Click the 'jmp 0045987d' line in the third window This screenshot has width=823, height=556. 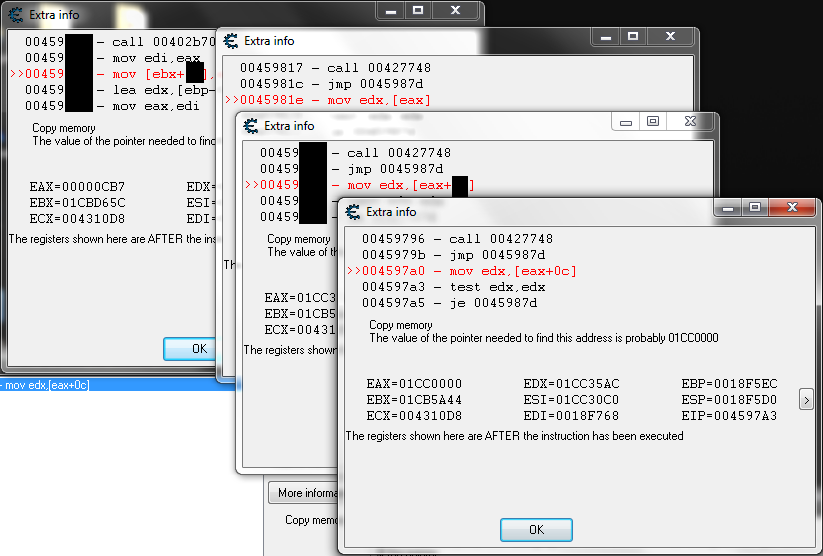[351, 169]
